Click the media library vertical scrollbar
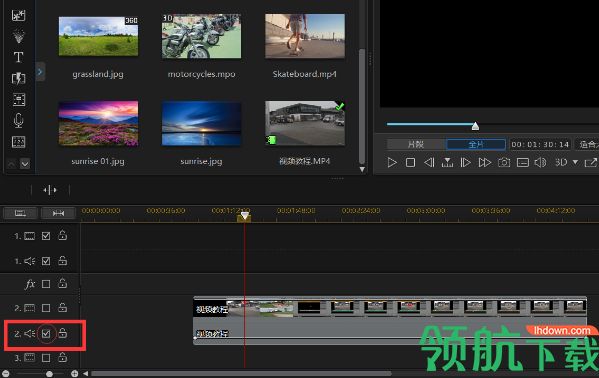The height and width of the screenshot is (378, 599). pyautogui.click(x=362, y=106)
